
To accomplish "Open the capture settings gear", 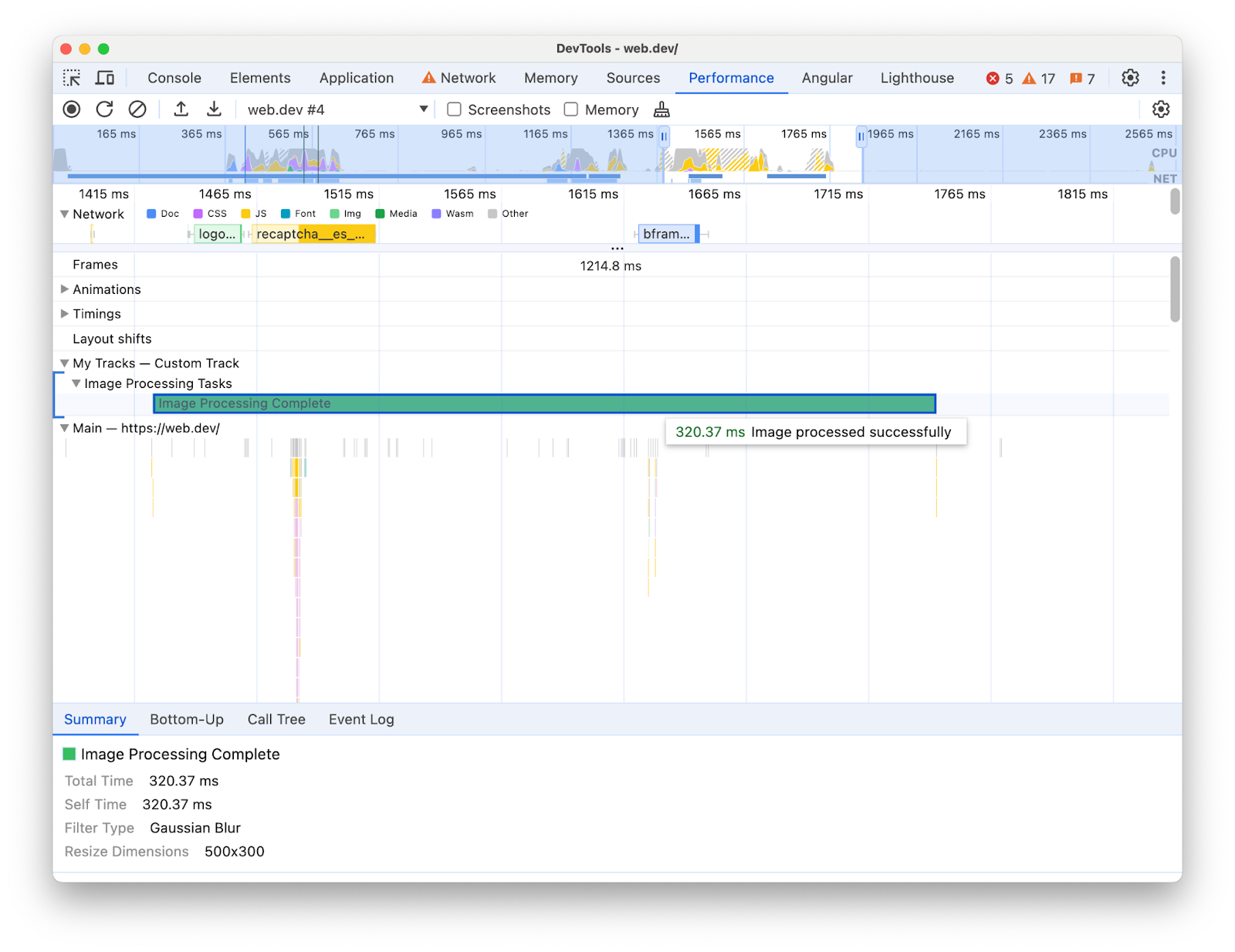I will 1161,109.
